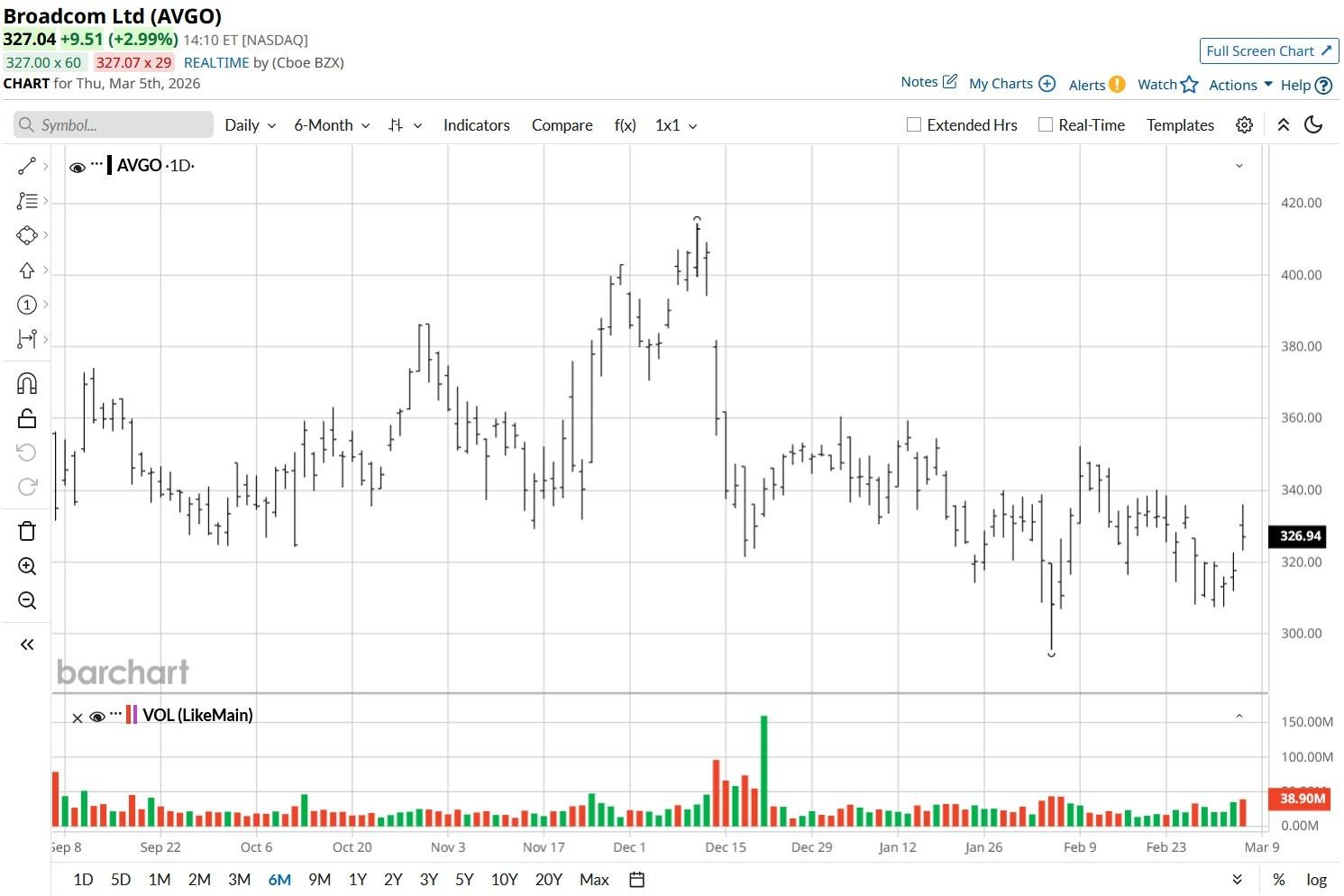Image resolution: width=1344 pixels, height=896 pixels.
Task: Open chart settings gear
Action: [x=1244, y=125]
